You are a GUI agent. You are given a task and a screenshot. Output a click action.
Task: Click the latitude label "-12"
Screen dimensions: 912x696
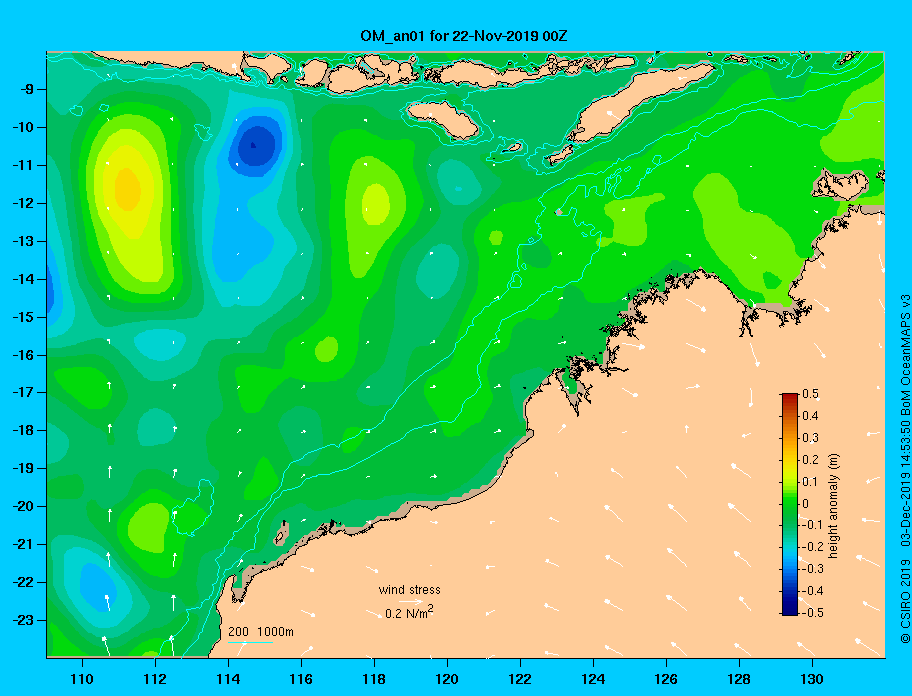click(x=24, y=204)
